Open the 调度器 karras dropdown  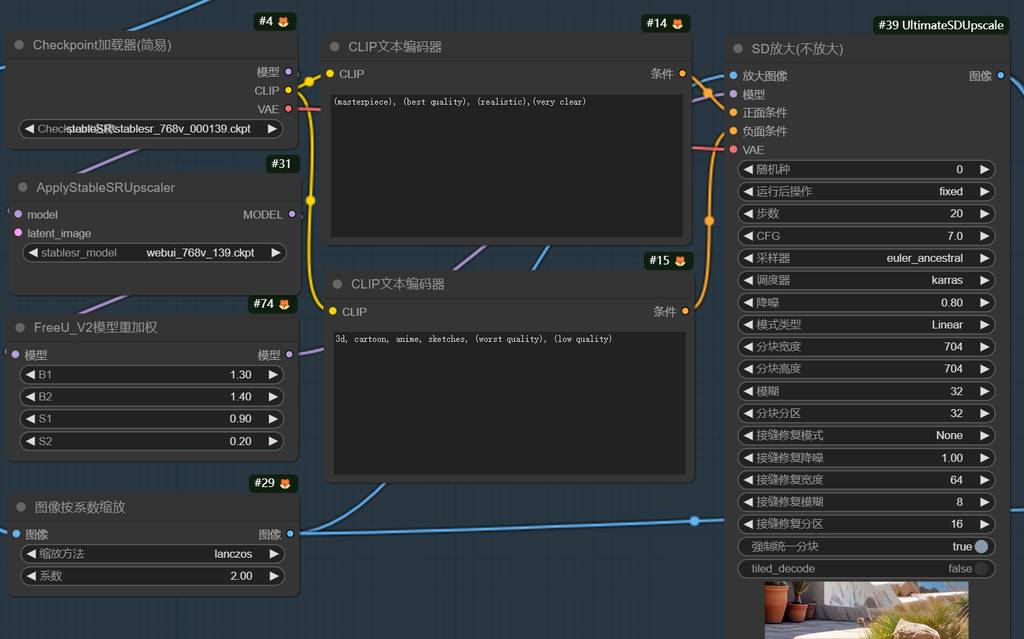point(866,280)
